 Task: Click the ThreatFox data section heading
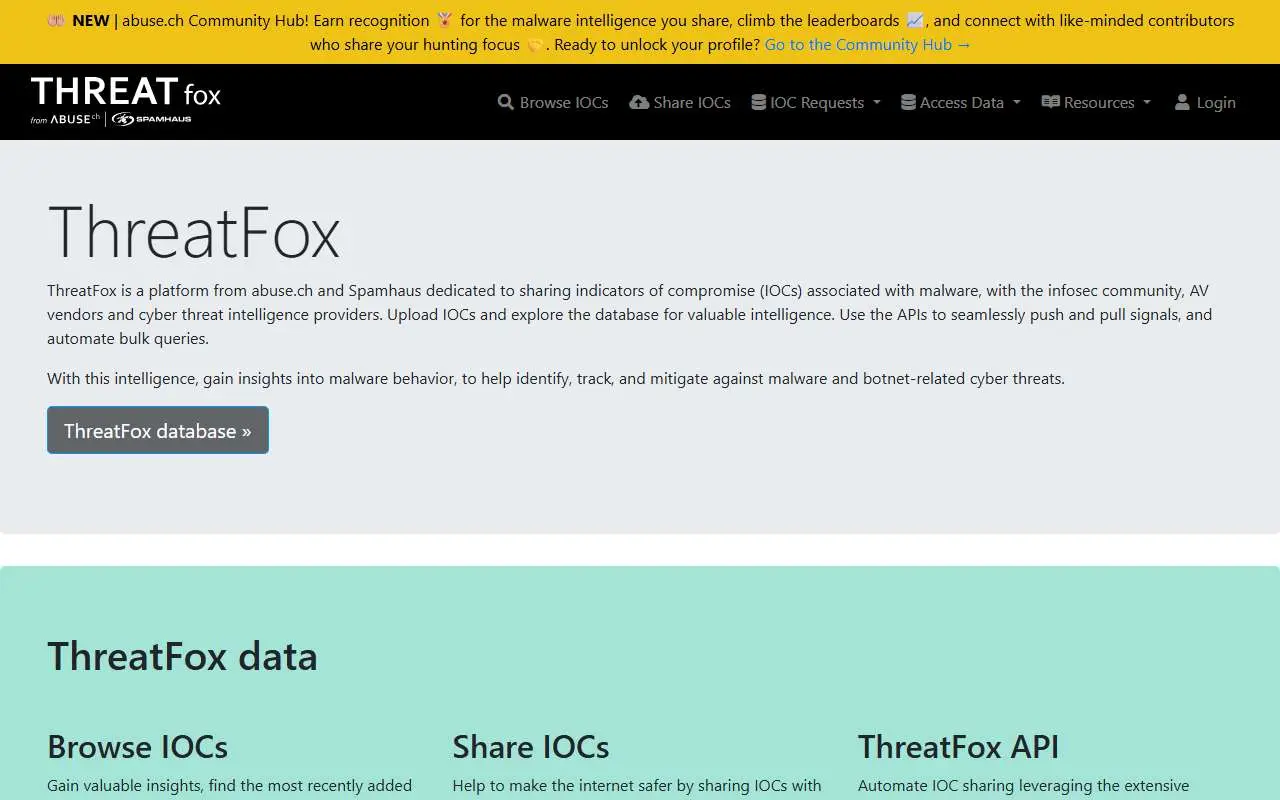(182, 656)
